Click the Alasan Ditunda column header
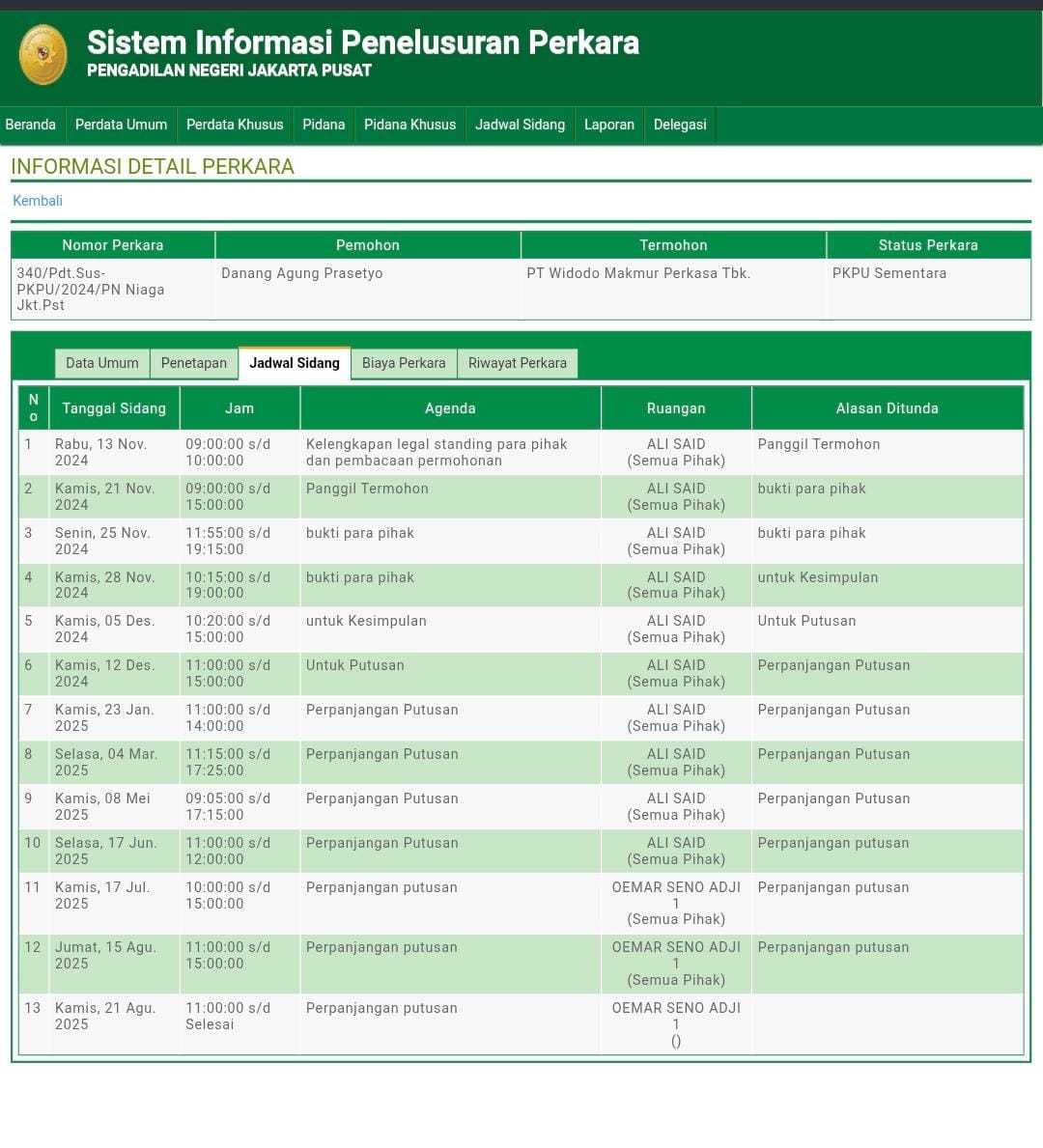1043x1148 pixels. [x=887, y=408]
